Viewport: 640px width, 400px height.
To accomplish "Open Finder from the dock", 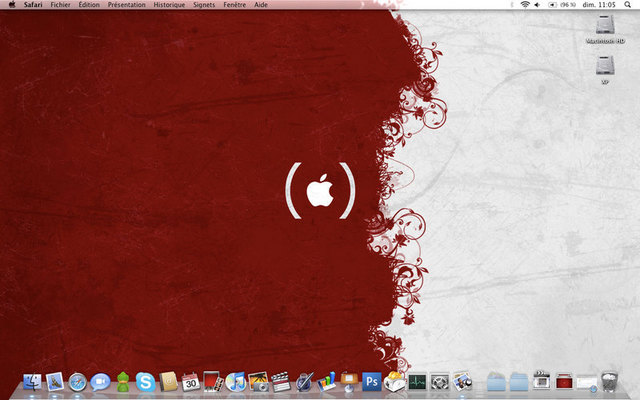I will pyautogui.click(x=32, y=382).
